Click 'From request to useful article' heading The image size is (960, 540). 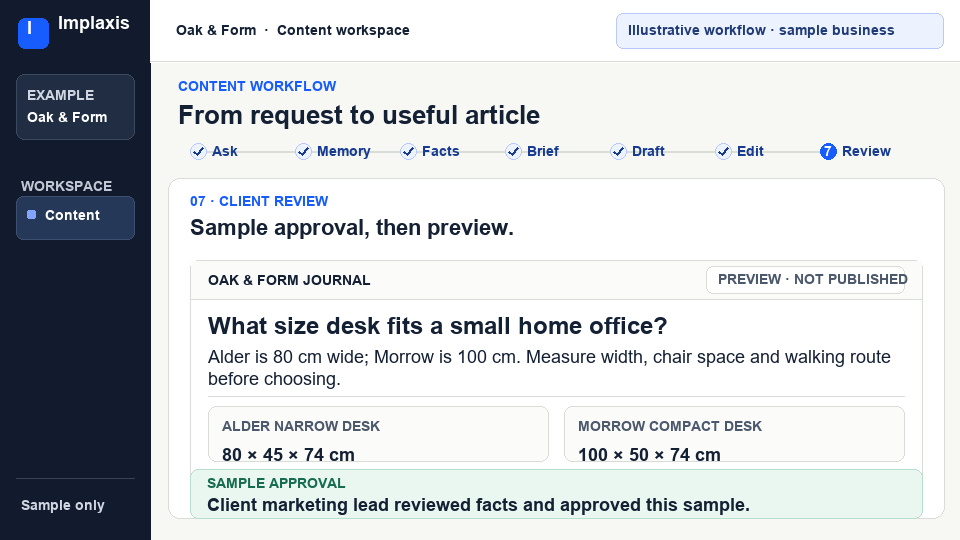coord(359,115)
